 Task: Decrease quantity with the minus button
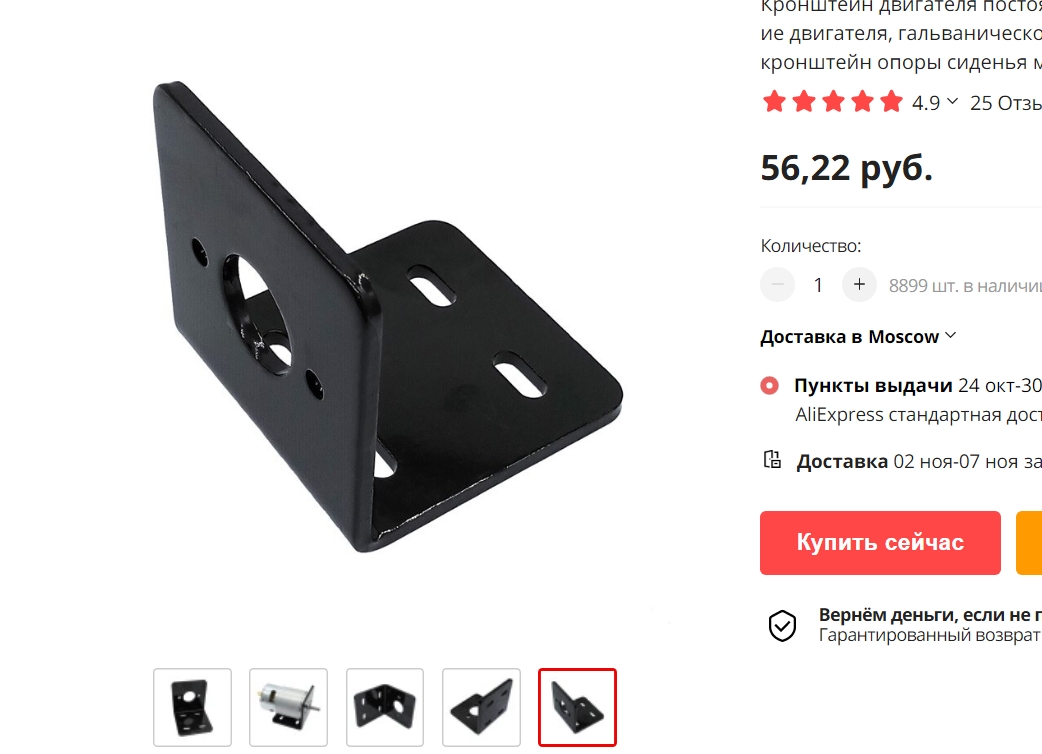pos(778,285)
